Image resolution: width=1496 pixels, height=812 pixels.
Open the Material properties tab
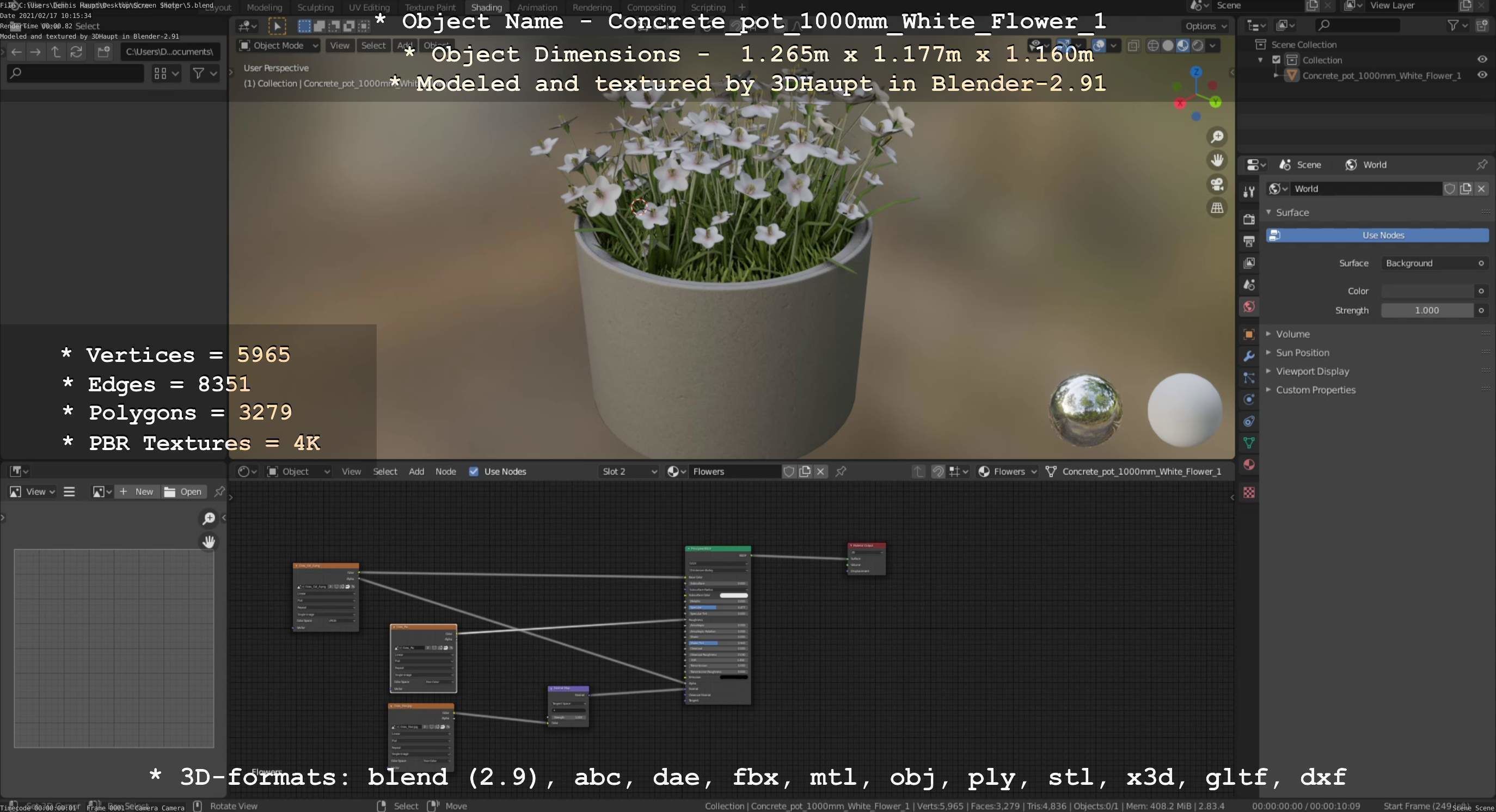point(1249,465)
